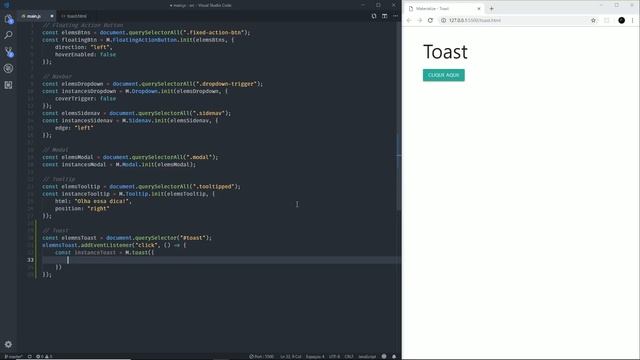The width and height of the screenshot is (640, 360).
Task: Click the Toast heading on the page
Action: point(445,52)
